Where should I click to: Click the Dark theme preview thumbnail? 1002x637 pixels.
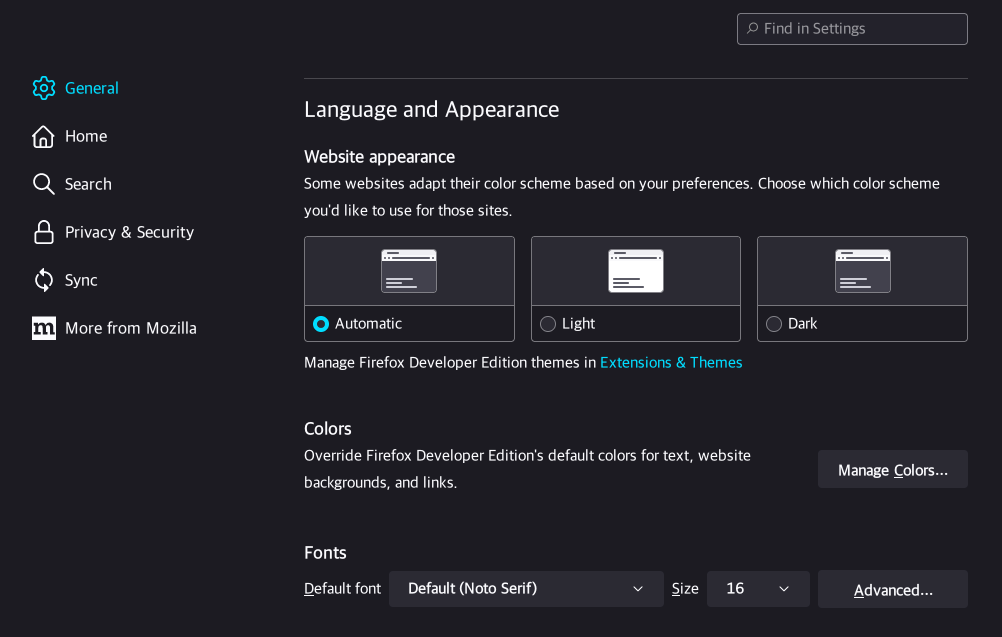click(x=863, y=271)
